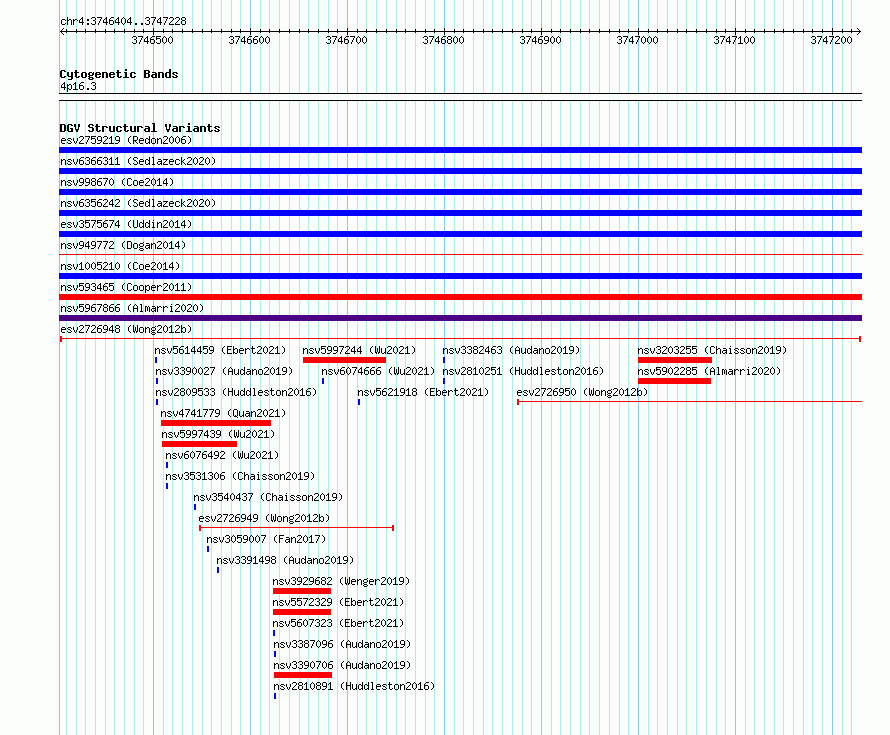Viewport: 890px width, 735px height.
Task: Click nsv6076492 (Wu2021) label
Action: [x=222, y=455]
